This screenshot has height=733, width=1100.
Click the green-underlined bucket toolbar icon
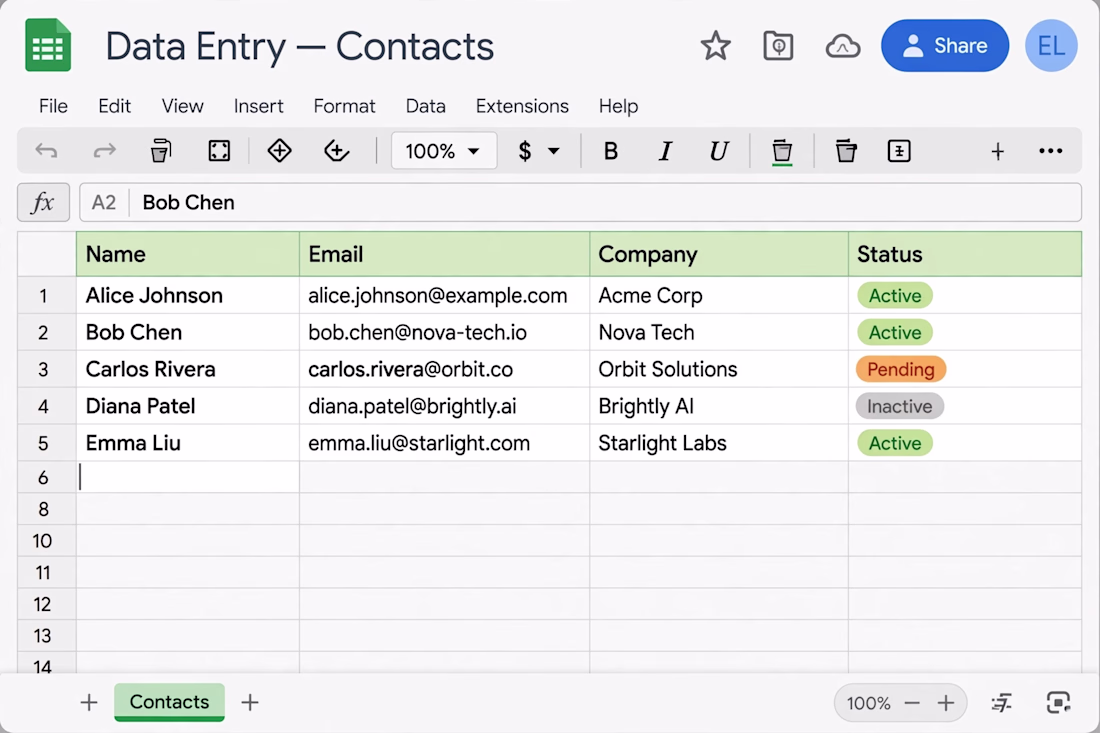[x=782, y=152]
